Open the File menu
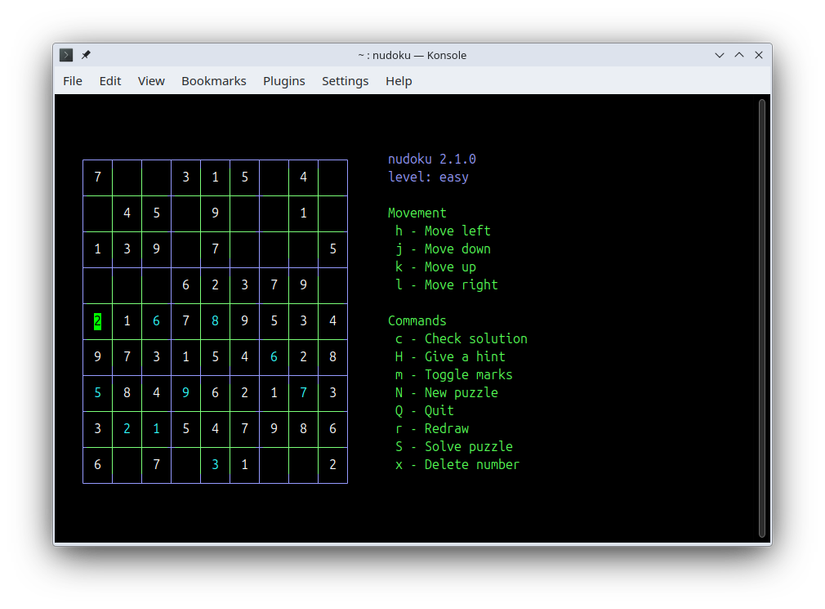Screen dimensions: 825x609 click(x=72, y=81)
